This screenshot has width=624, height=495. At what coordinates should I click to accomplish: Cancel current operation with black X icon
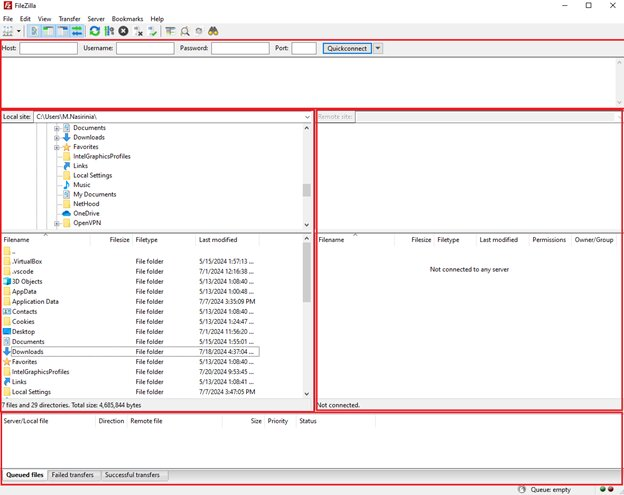pos(123,31)
